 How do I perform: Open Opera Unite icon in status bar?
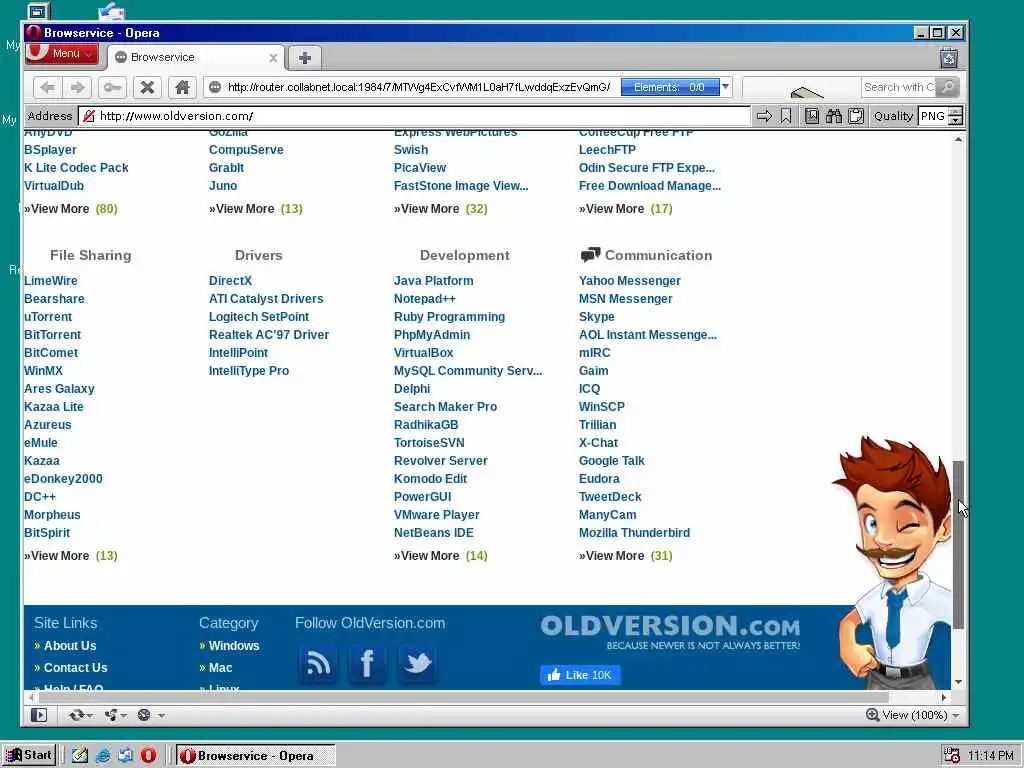111,715
